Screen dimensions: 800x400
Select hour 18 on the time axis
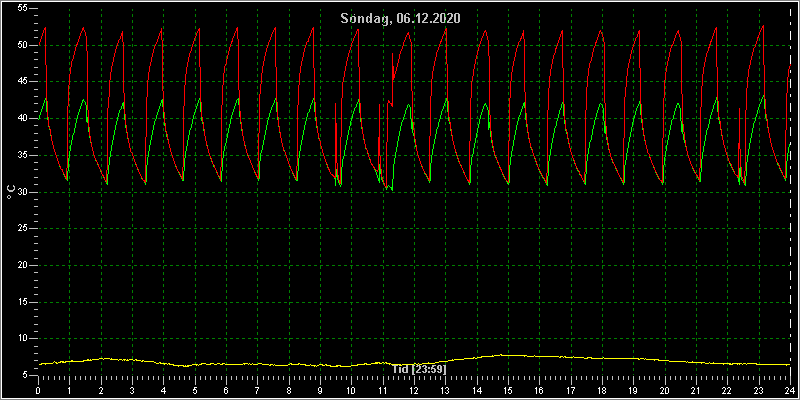coord(602,390)
